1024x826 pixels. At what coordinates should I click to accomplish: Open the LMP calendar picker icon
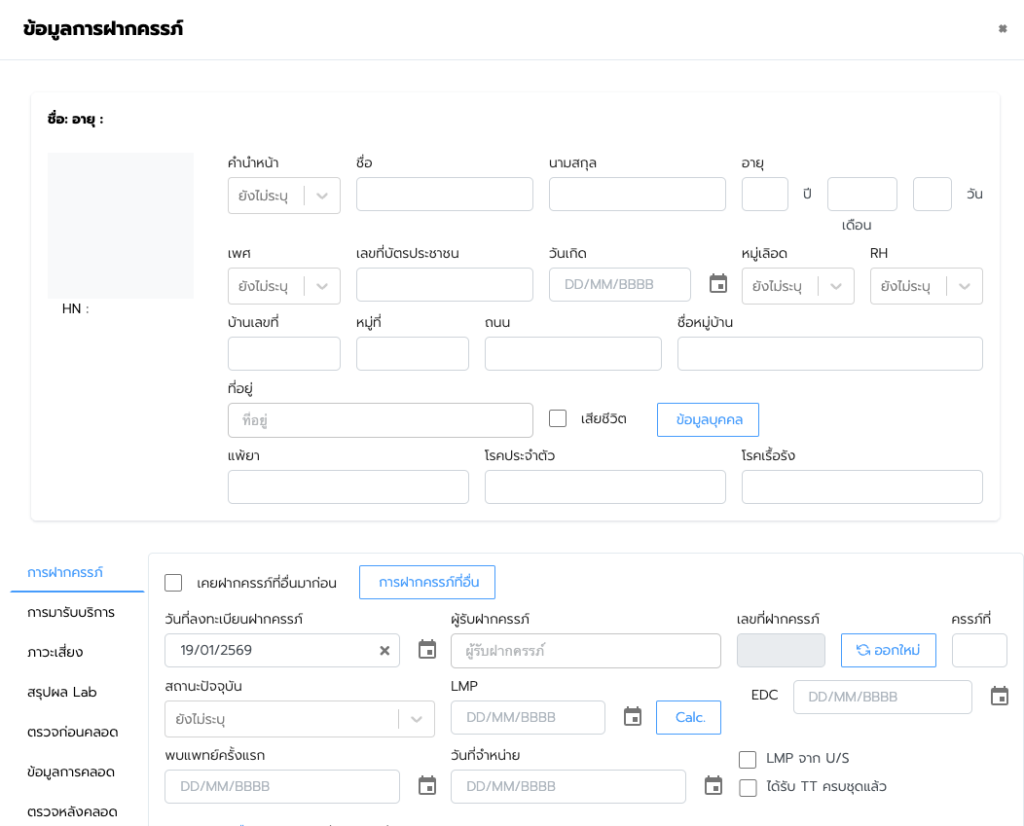click(x=632, y=717)
